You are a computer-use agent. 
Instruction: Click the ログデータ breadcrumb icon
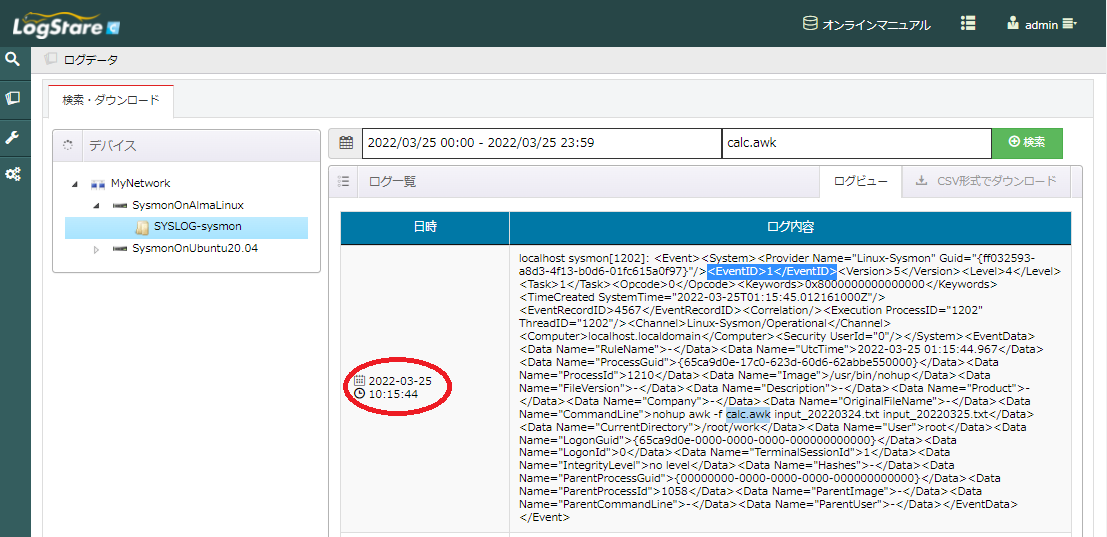click(50, 59)
